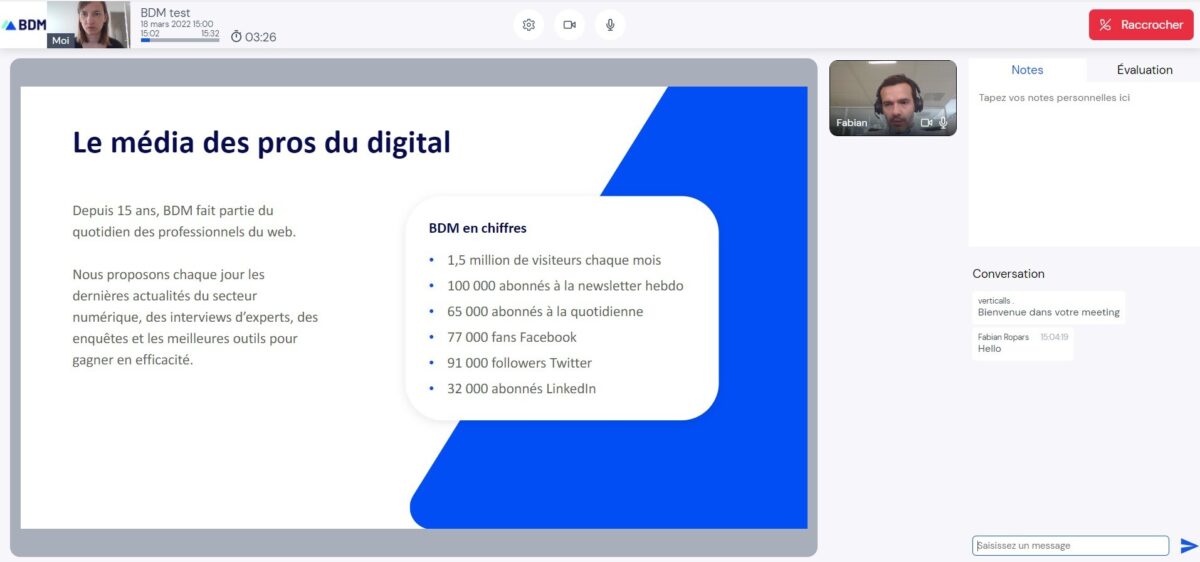1200x562 pixels.
Task: Click the BDM test meeting title
Action: pos(165,12)
